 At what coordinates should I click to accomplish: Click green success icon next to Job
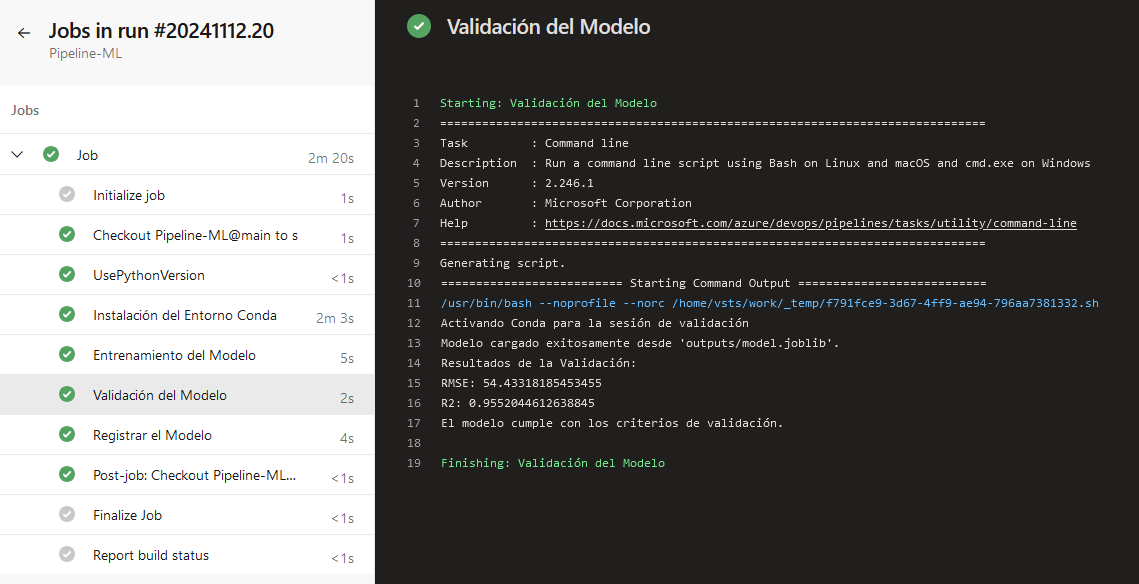click(x=51, y=155)
